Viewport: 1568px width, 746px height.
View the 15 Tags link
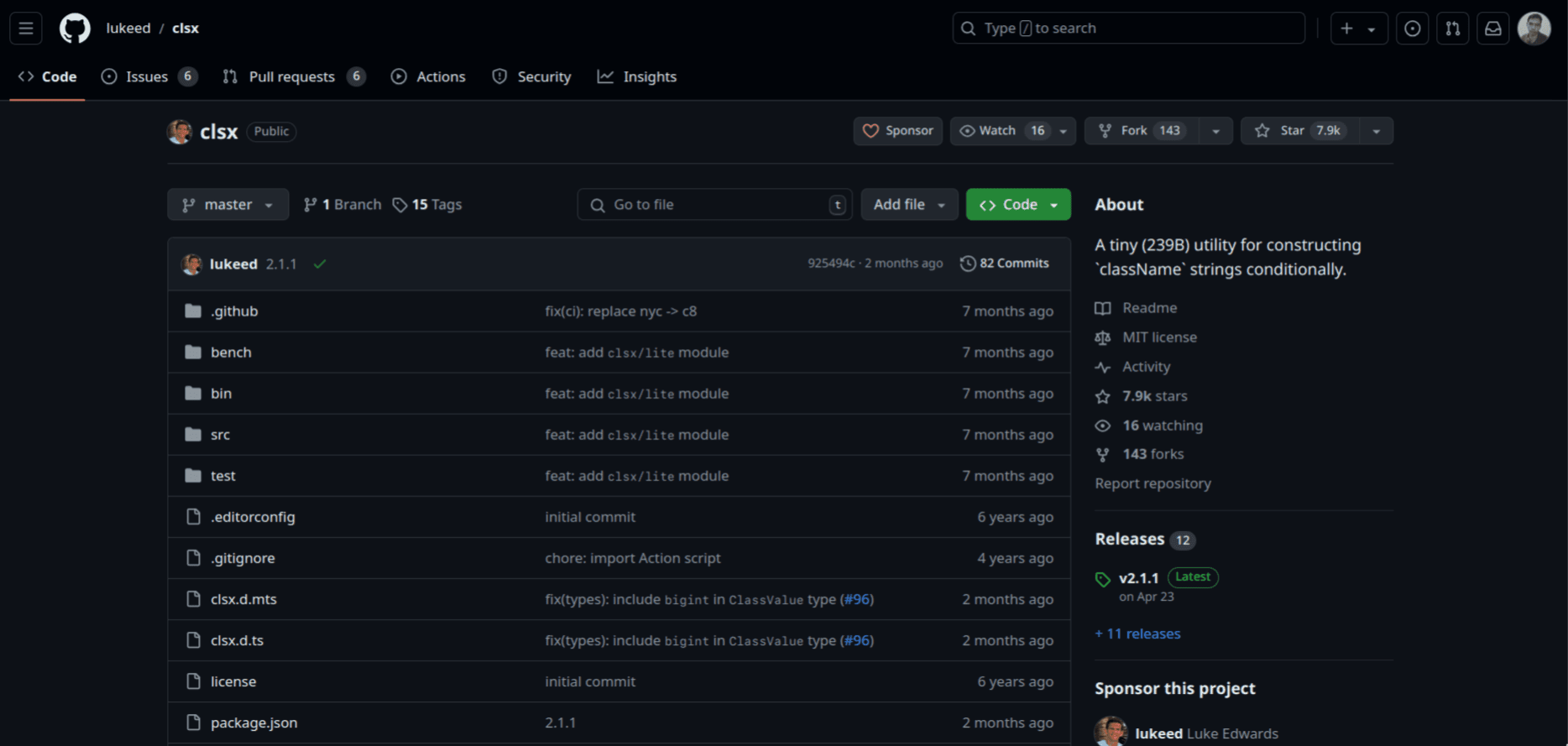[427, 205]
